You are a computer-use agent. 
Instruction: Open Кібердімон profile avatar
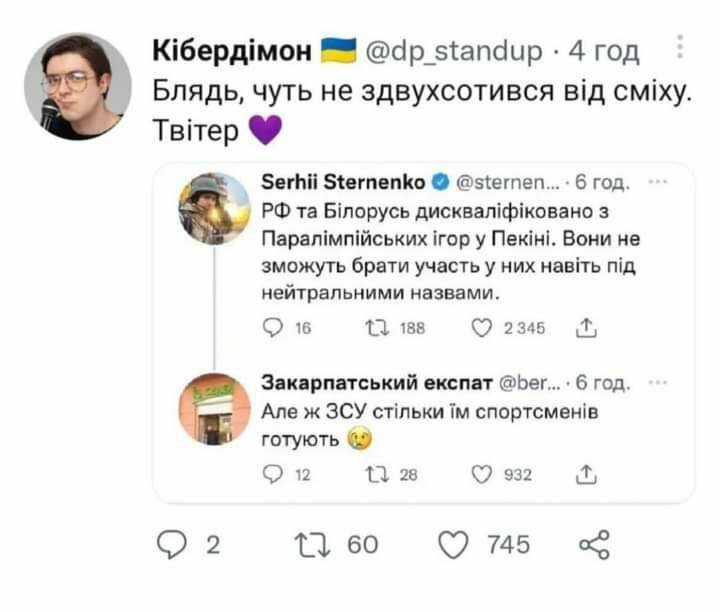pyautogui.click(x=77, y=86)
